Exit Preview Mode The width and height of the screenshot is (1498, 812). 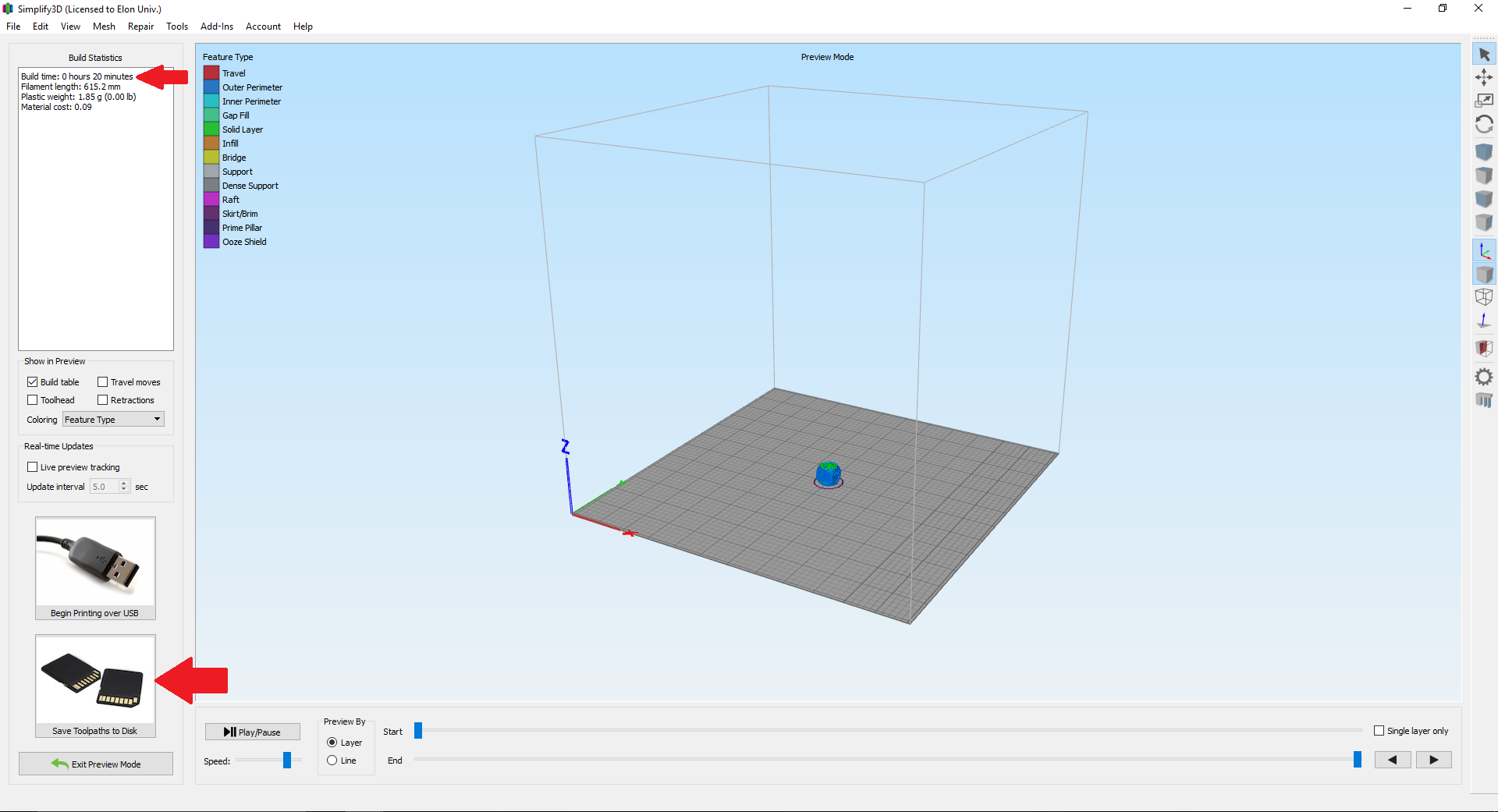[x=96, y=764]
